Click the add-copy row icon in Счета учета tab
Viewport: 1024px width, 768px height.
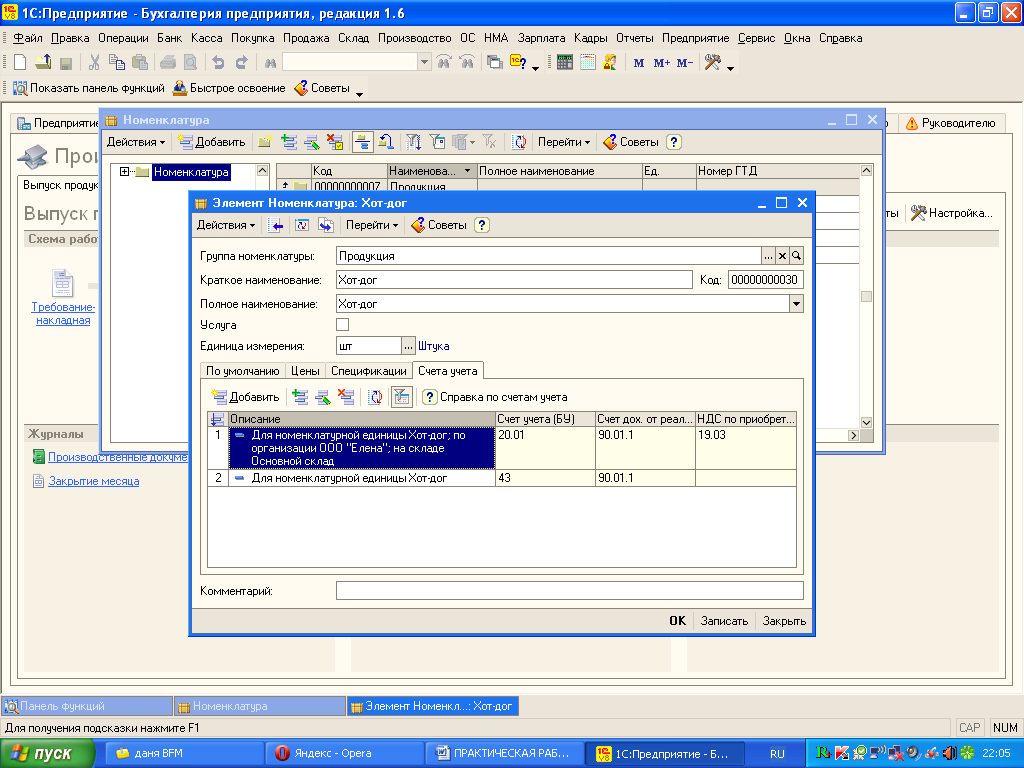(300, 397)
